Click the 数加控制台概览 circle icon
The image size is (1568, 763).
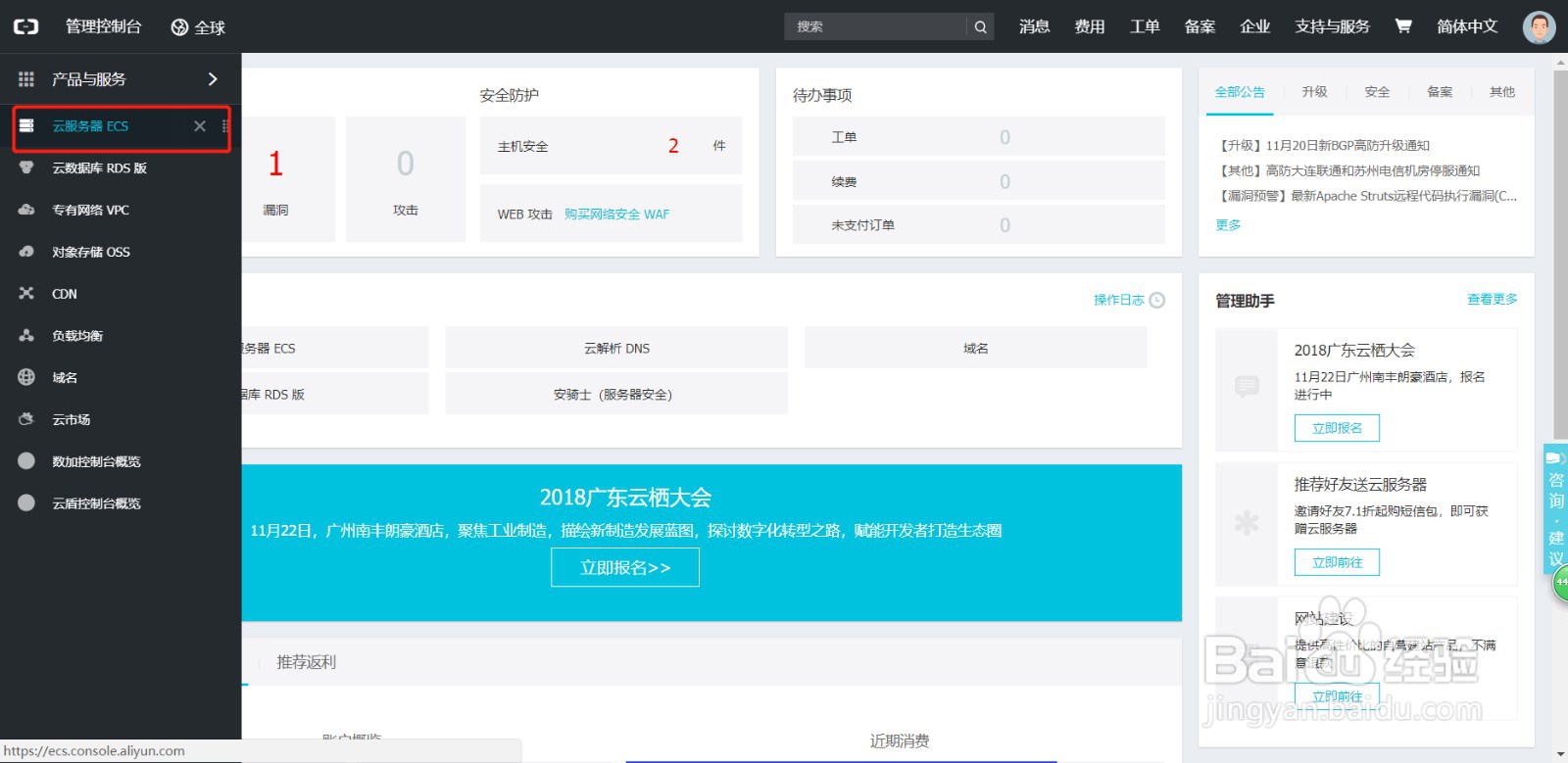point(26,460)
